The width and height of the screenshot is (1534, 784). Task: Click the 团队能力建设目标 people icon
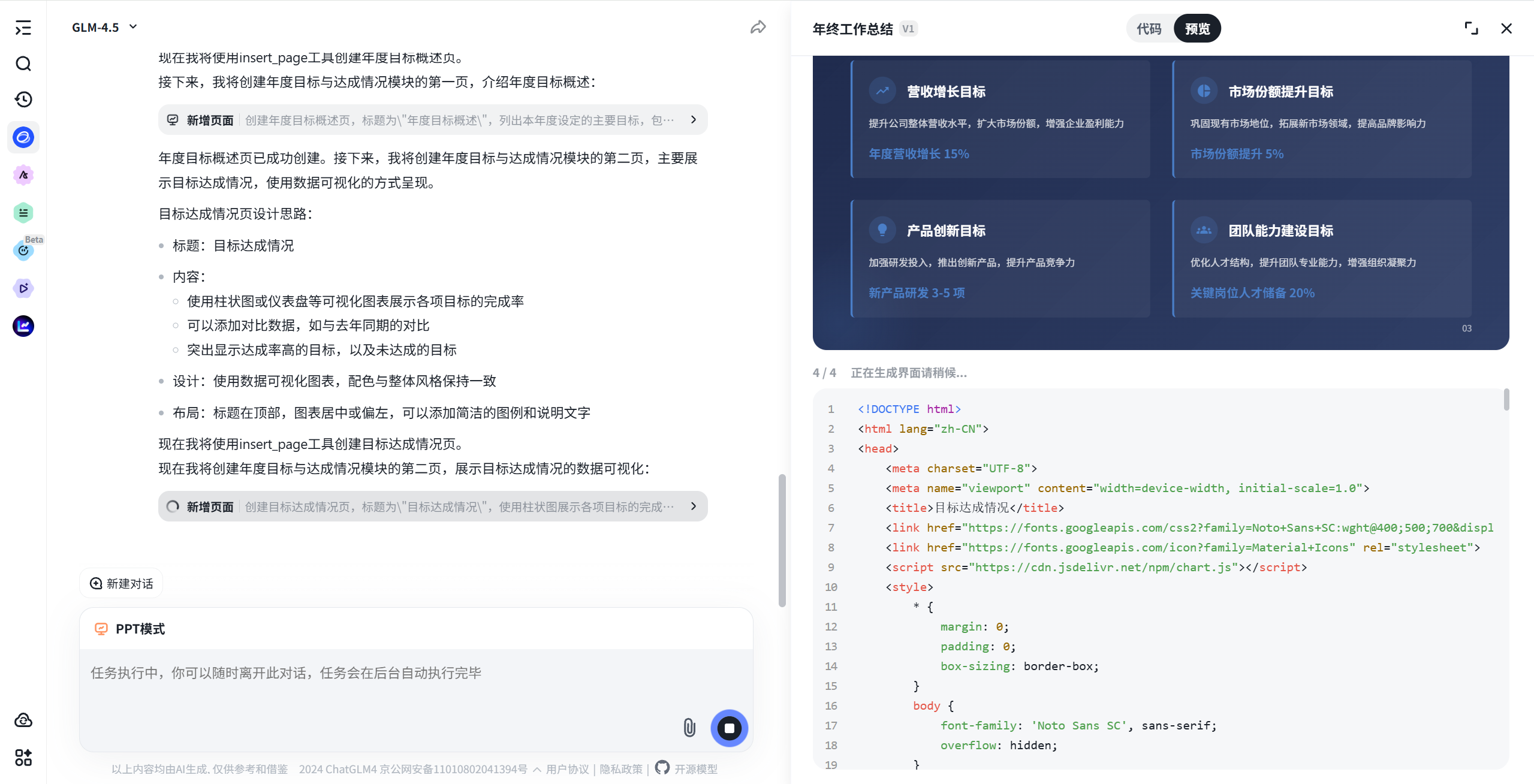click(1204, 230)
